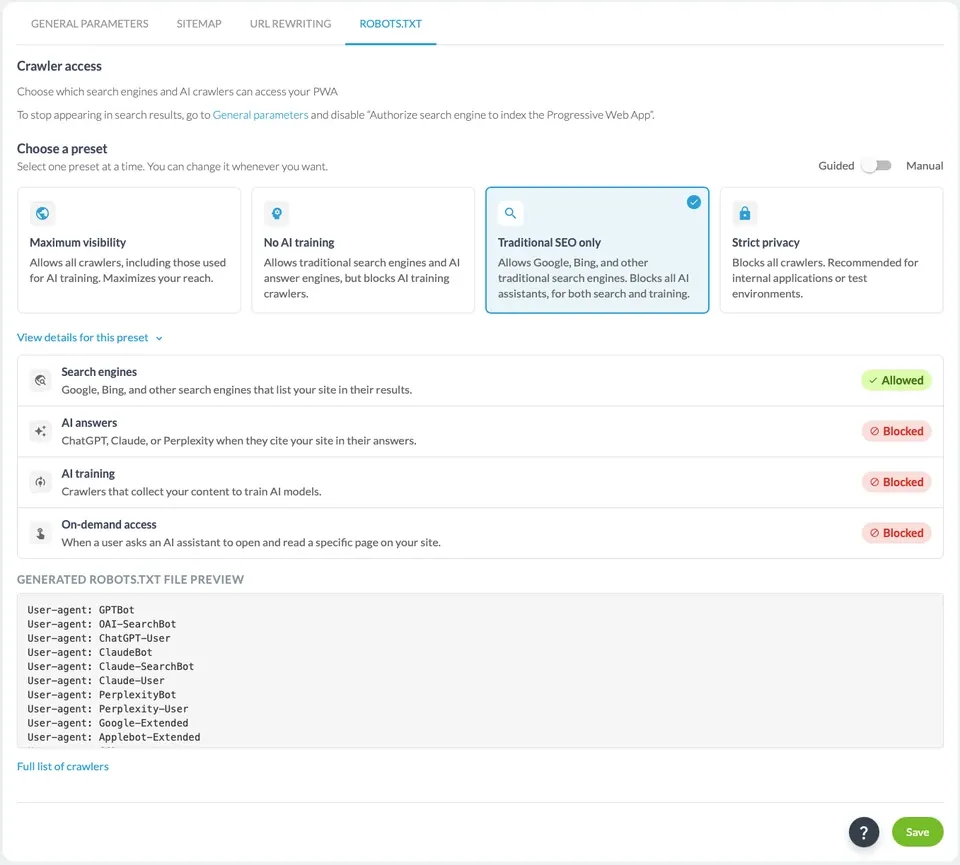Toggle the Guided/Manual mode switch
This screenshot has width=960, height=865.
pos(879,165)
